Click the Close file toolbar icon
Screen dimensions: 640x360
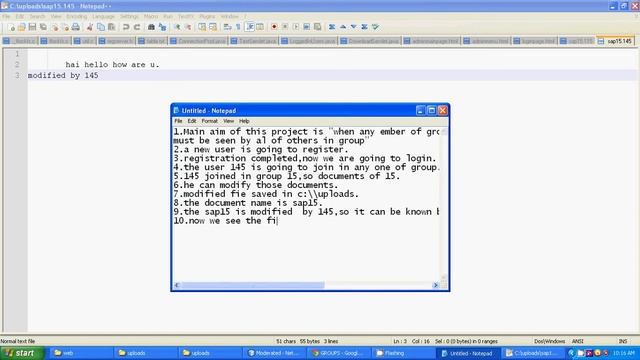[54, 27]
